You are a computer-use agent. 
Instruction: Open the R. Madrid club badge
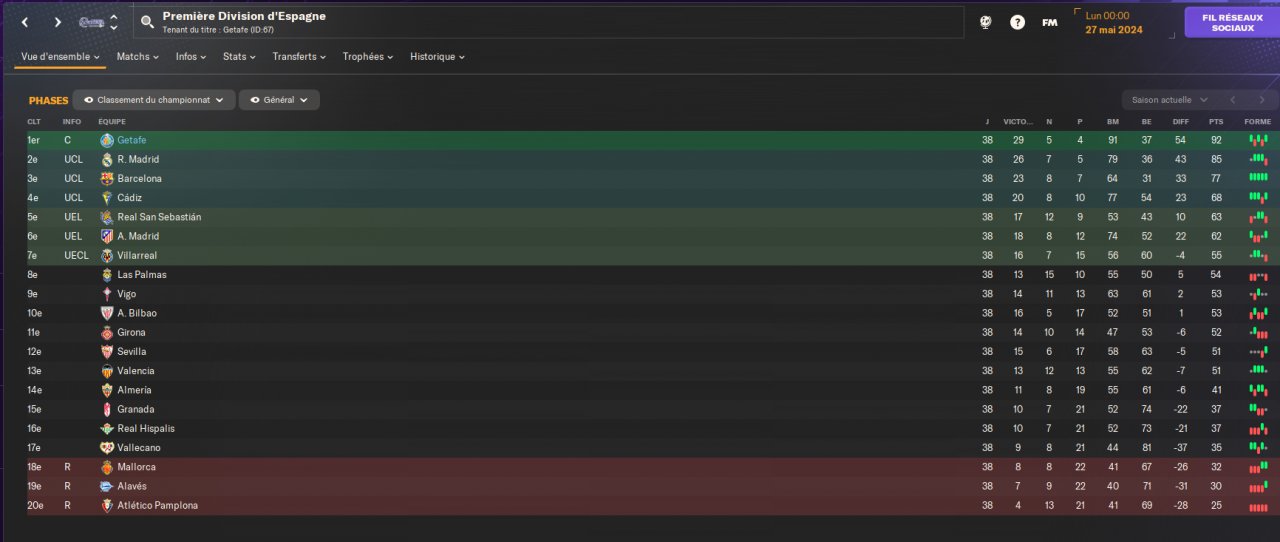pyautogui.click(x=107, y=160)
